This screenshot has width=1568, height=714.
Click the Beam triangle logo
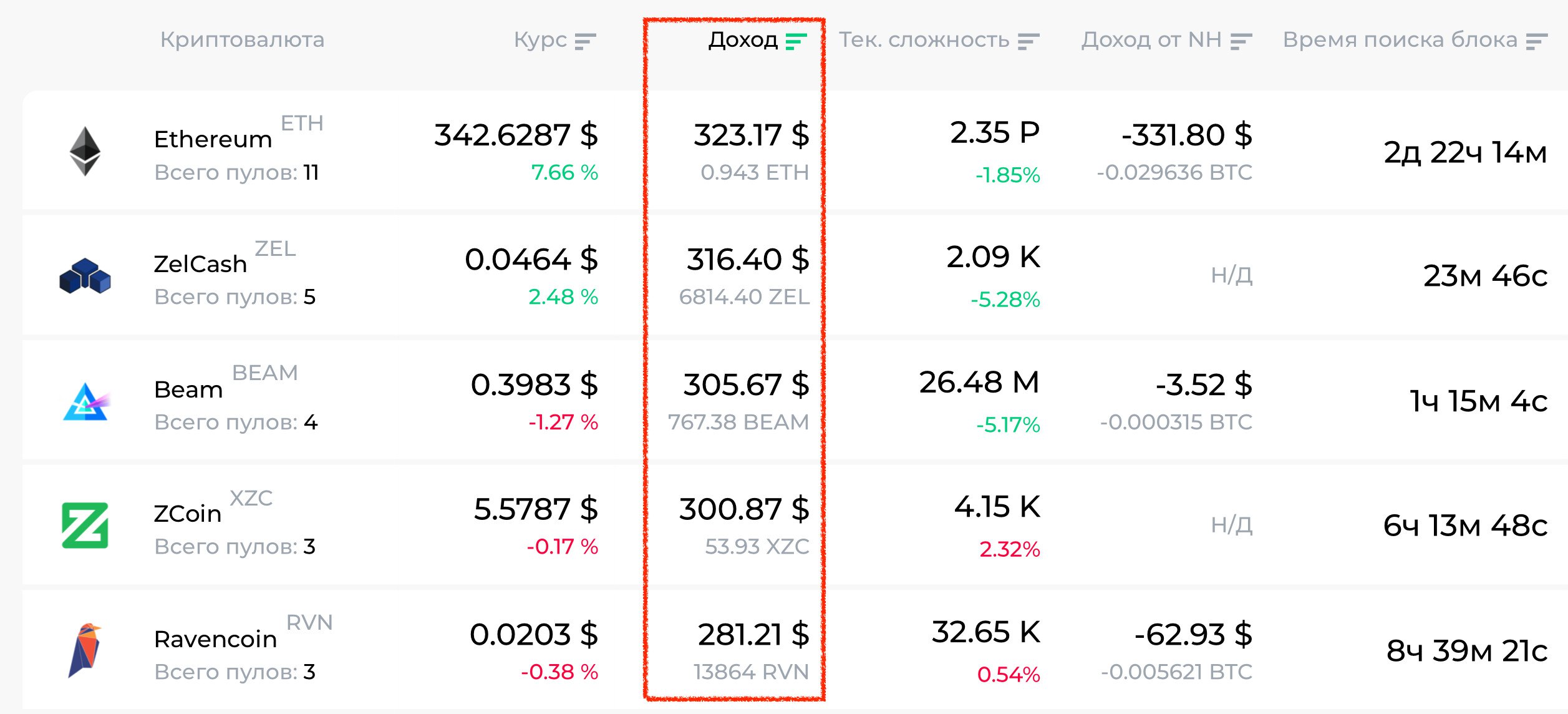point(86,401)
